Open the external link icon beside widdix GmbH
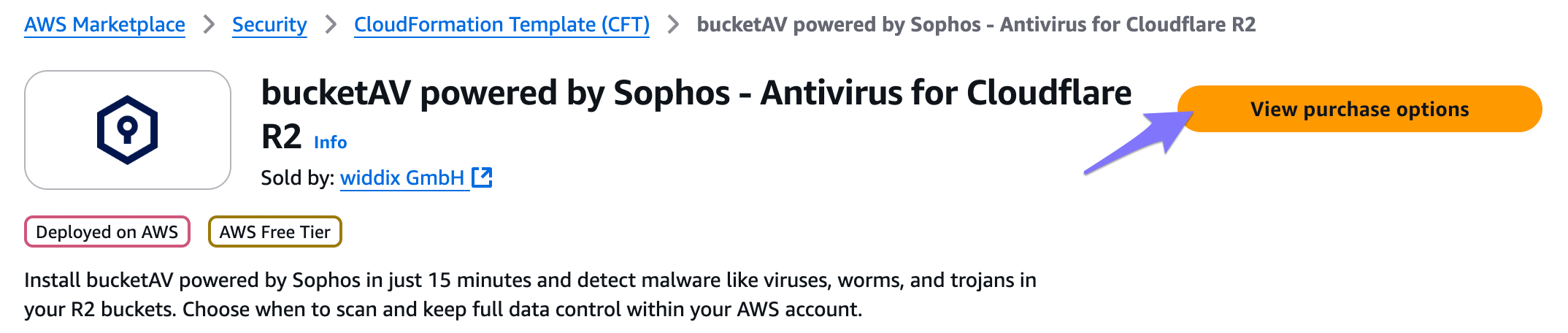This screenshot has height=333, width=1568. [482, 177]
